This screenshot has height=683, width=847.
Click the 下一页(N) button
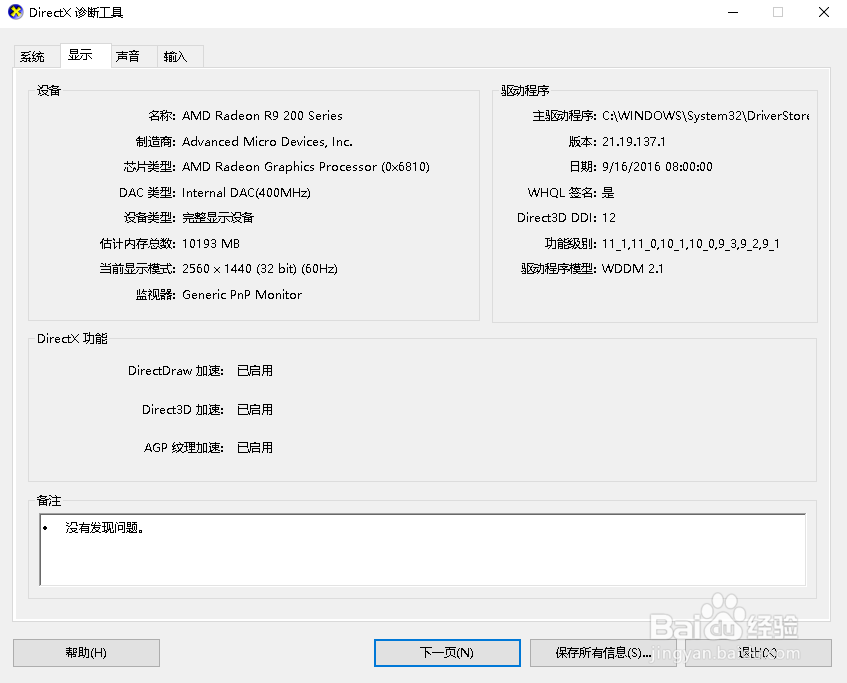point(446,652)
